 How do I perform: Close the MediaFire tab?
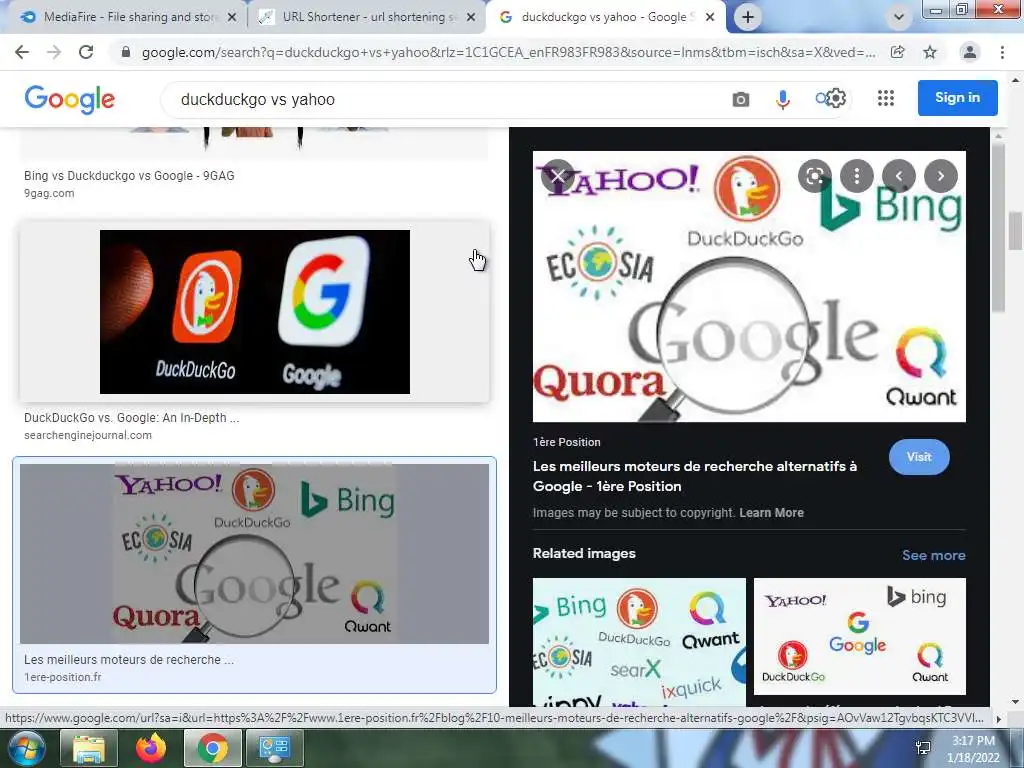pos(231,18)
